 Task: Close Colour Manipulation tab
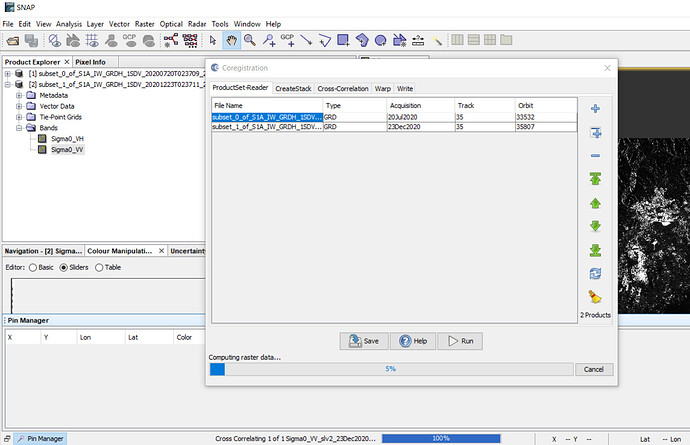161,251
